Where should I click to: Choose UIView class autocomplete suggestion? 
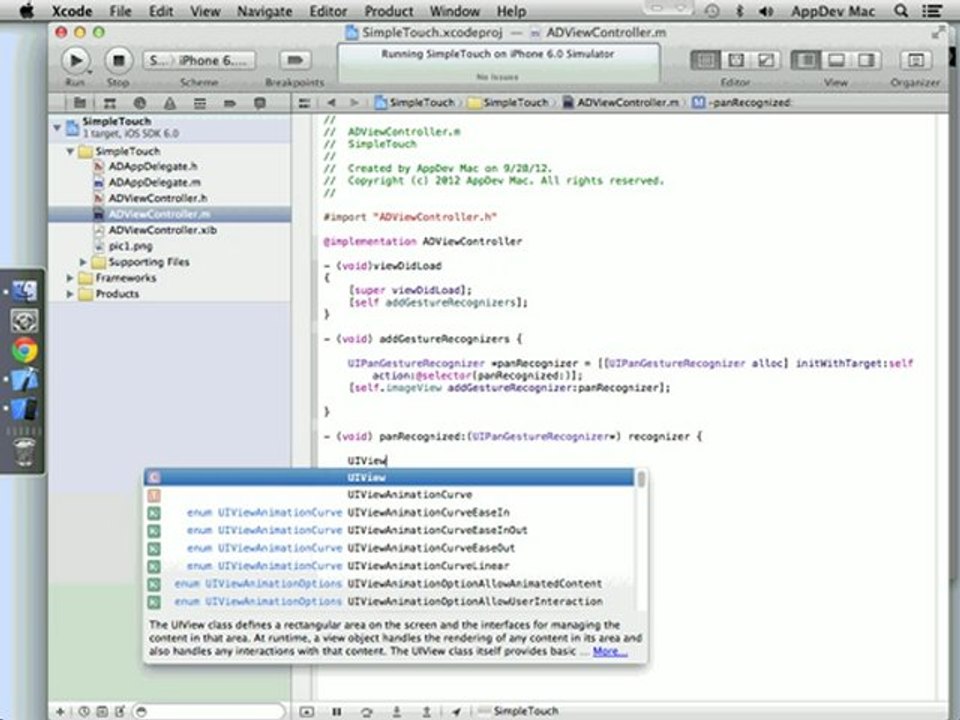point(389,478)
